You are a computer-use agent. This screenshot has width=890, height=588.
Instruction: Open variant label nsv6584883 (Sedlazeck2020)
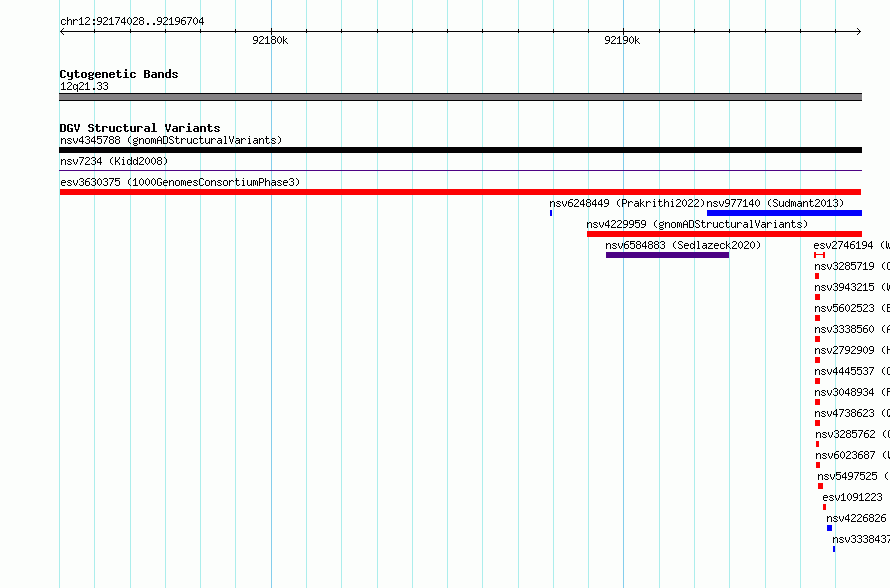point(683,245)
